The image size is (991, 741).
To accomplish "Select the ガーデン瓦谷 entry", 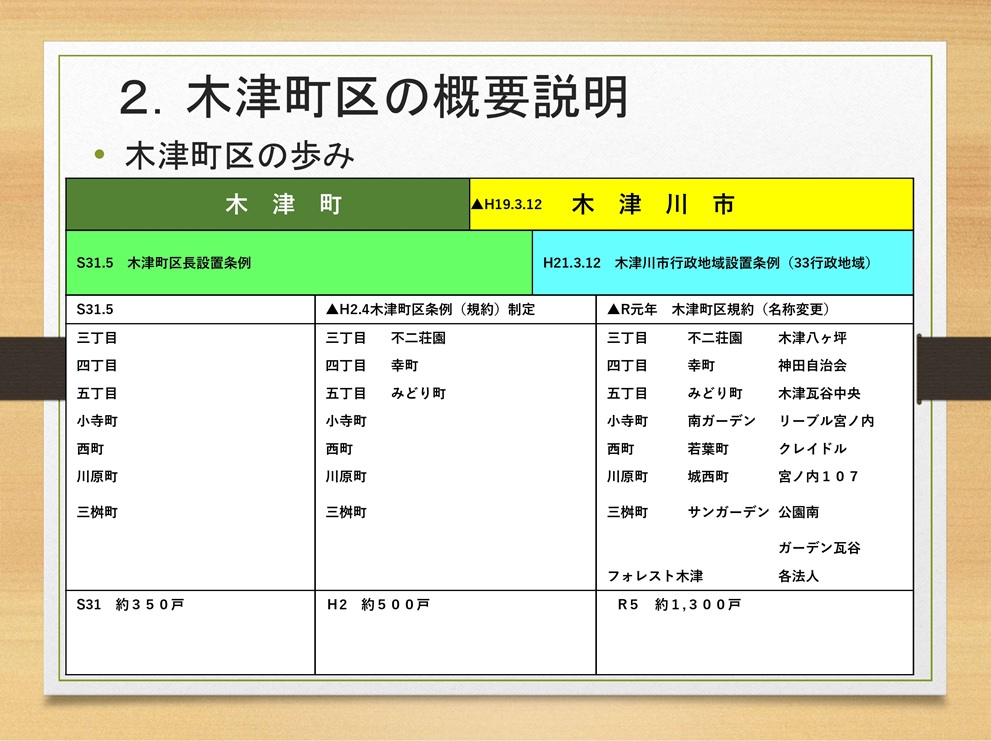I will coord(819,548).
